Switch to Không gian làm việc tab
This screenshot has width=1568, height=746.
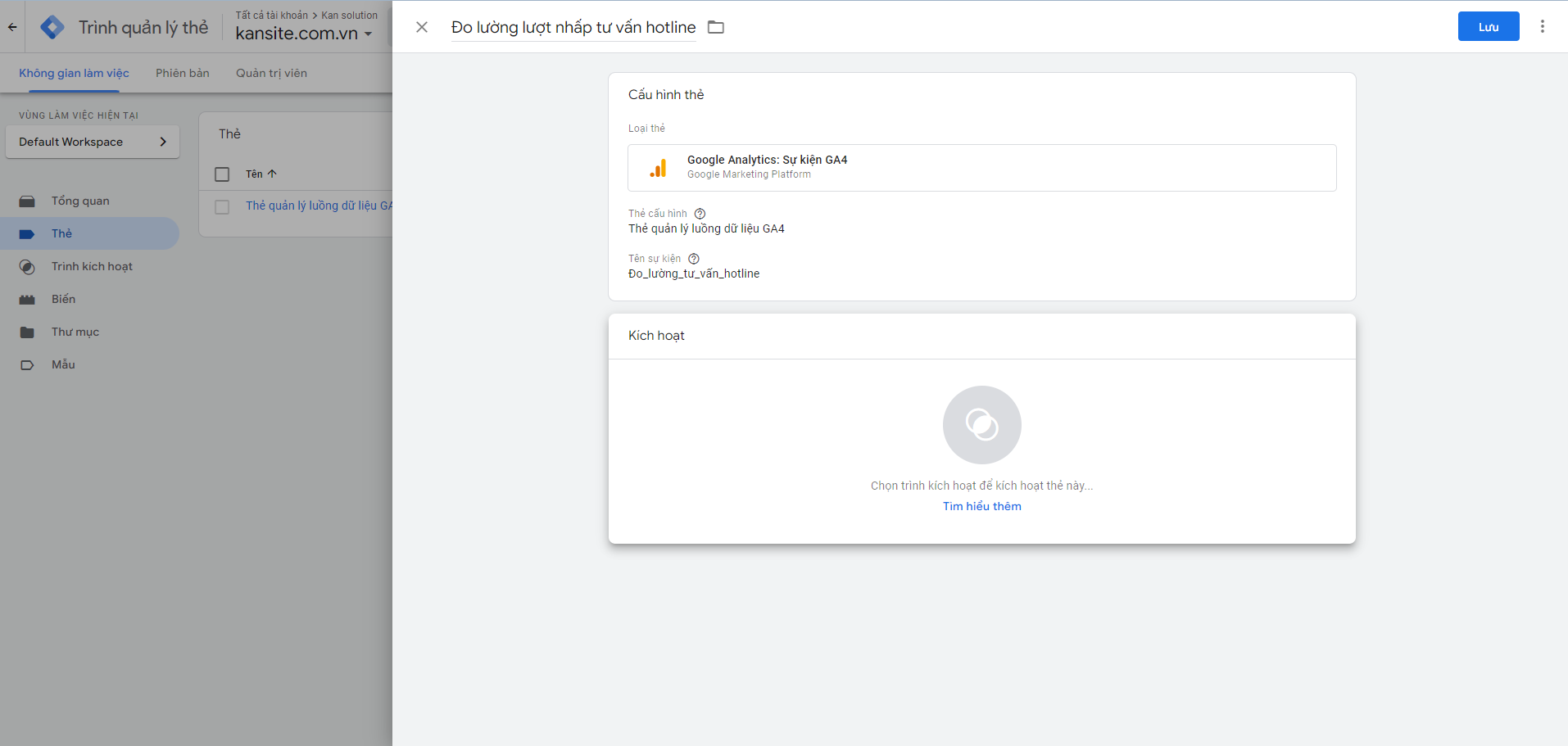pyautogui.click(x=75, y=73)
